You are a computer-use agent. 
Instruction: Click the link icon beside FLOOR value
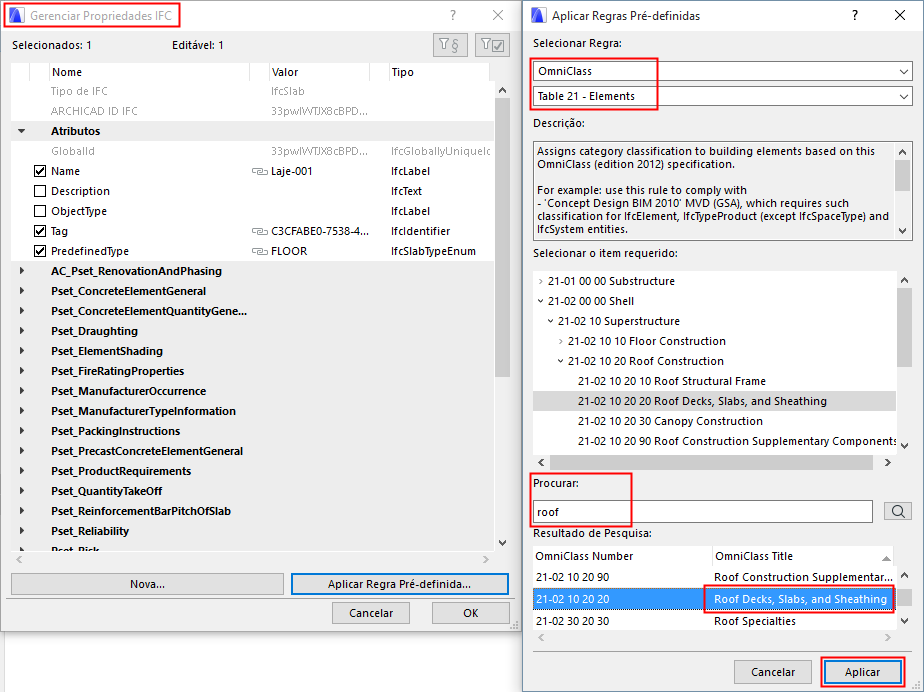259,252
